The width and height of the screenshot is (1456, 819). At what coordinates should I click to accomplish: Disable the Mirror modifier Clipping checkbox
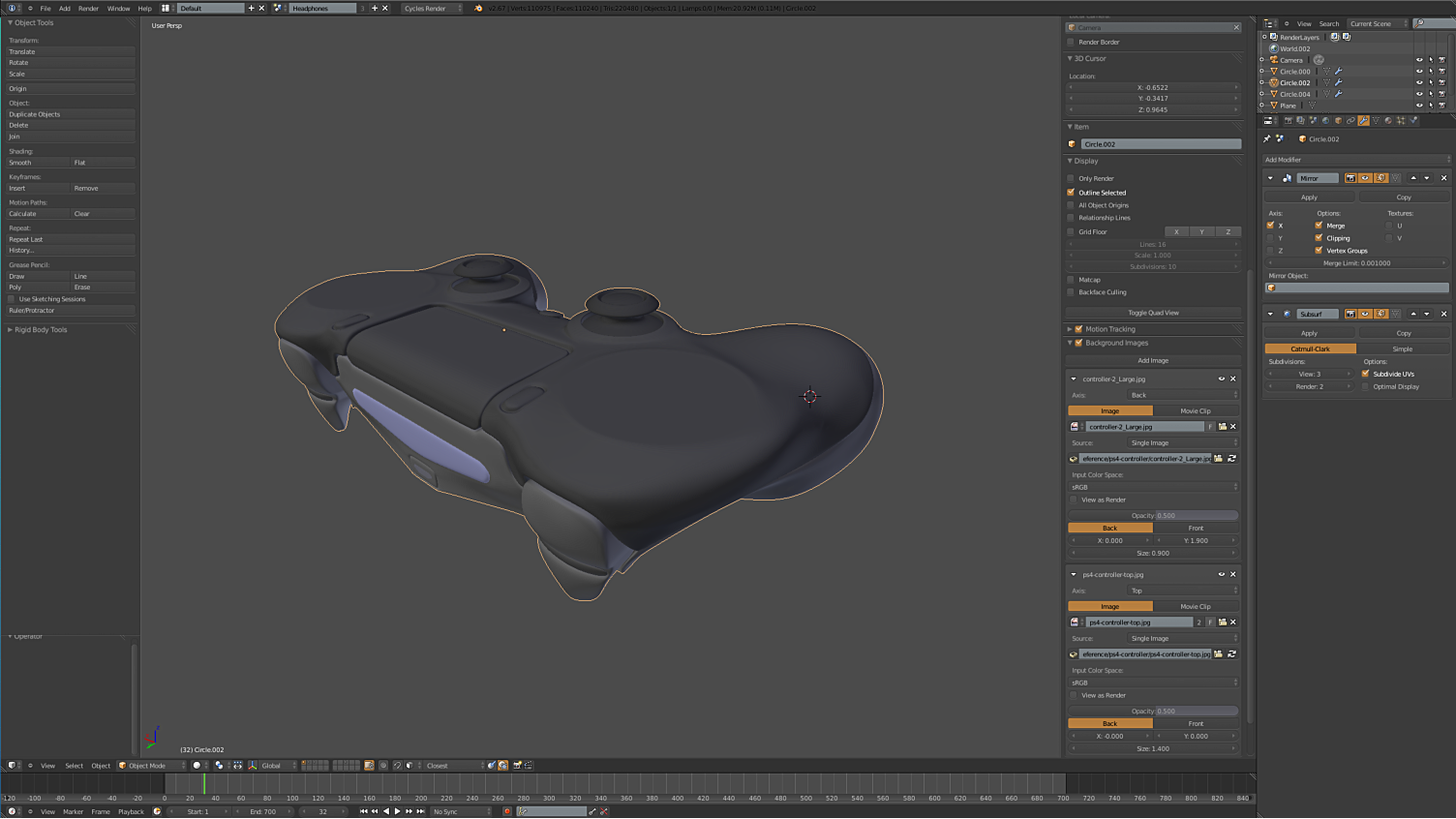(x=1319, y=238)
